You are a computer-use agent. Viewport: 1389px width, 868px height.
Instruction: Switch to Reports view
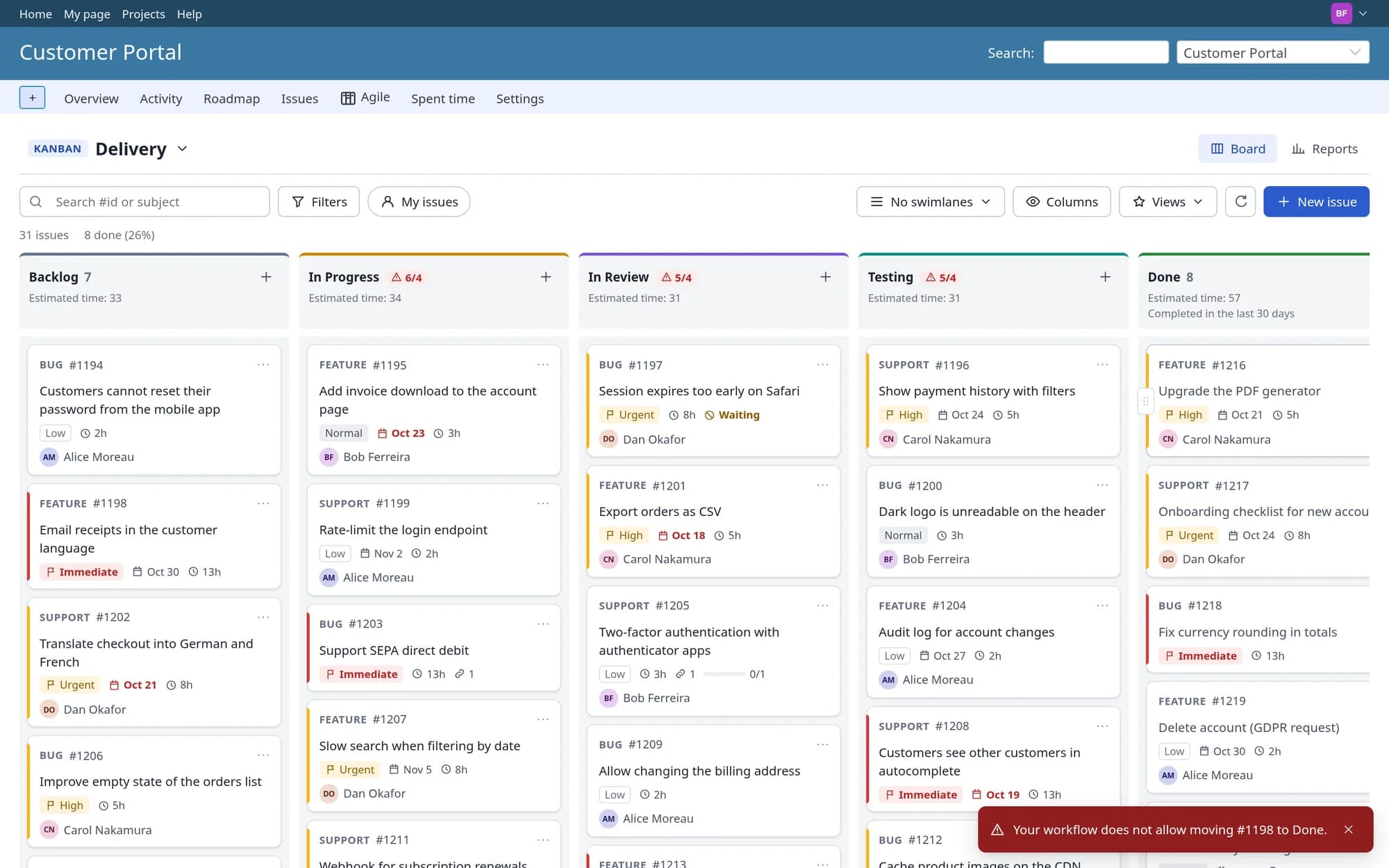[1324, 149]
